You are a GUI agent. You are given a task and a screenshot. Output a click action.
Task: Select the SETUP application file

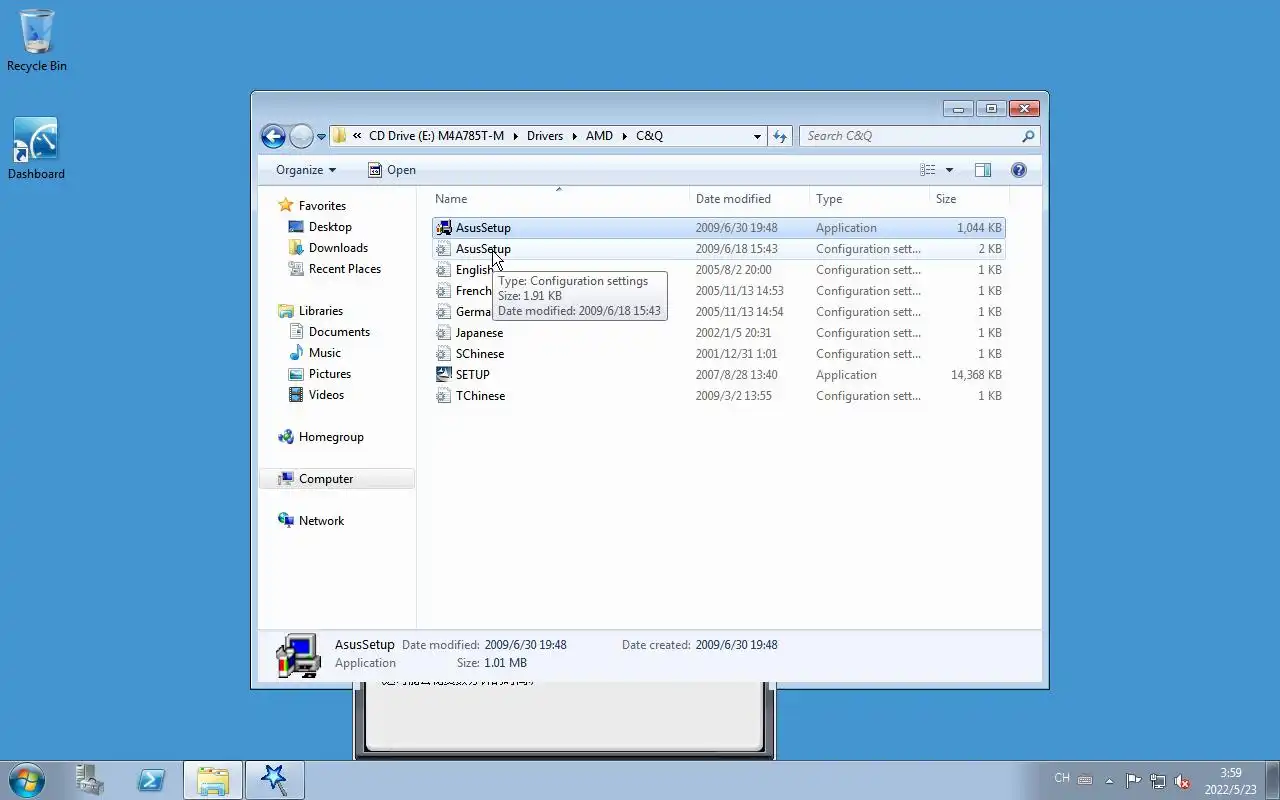click(718, 375)
